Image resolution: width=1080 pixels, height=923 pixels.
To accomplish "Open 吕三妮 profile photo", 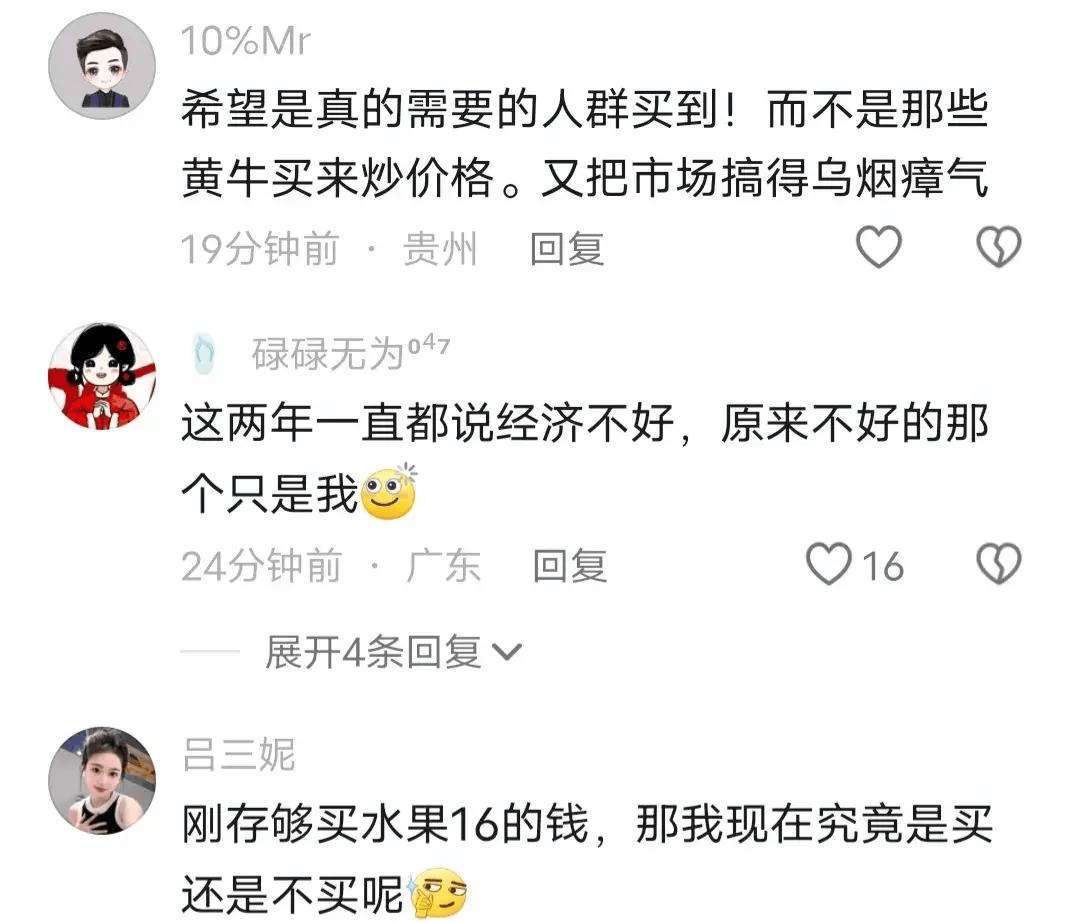I will coord(102,780).
